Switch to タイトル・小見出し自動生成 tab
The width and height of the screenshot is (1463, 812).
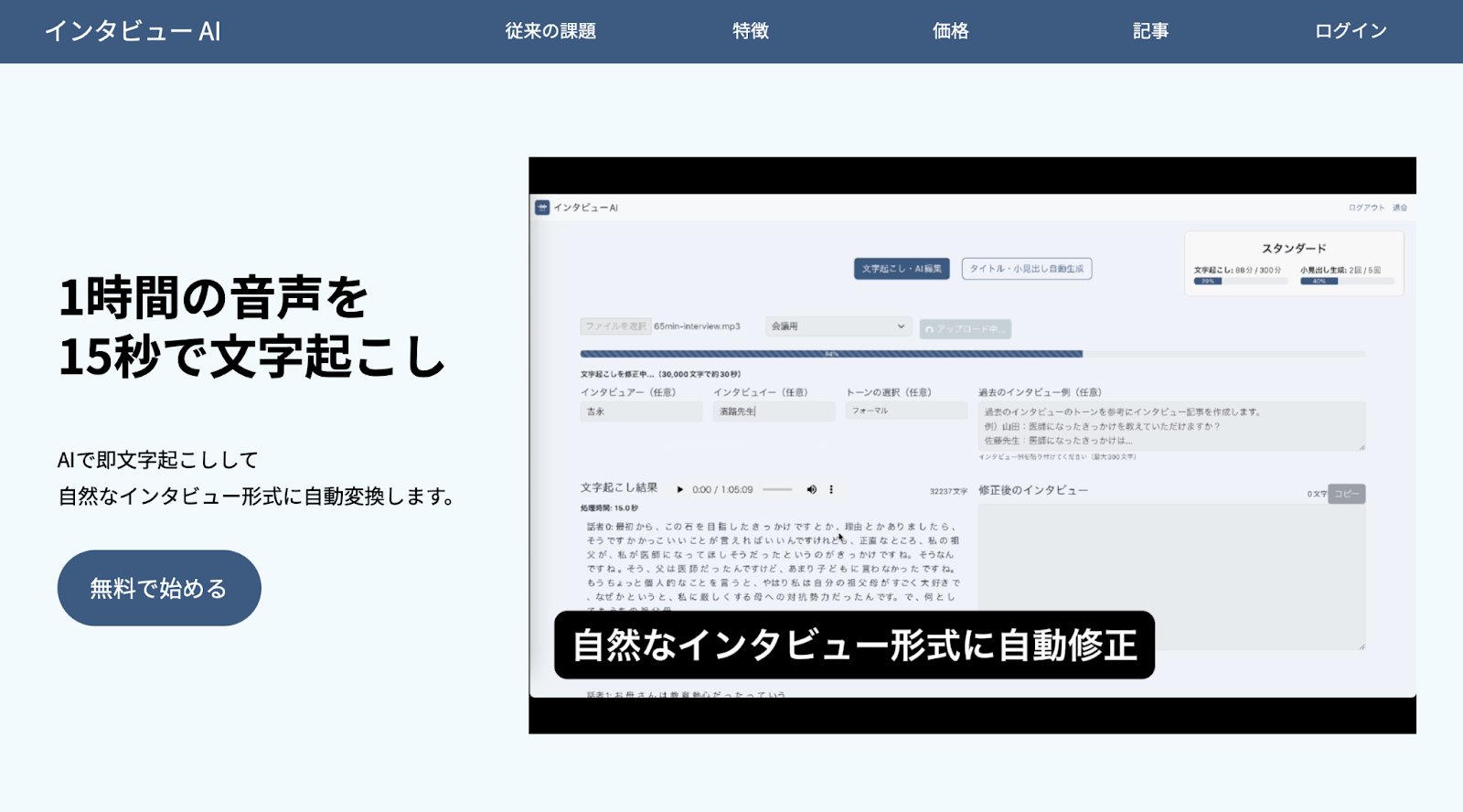pos(1026,269)
